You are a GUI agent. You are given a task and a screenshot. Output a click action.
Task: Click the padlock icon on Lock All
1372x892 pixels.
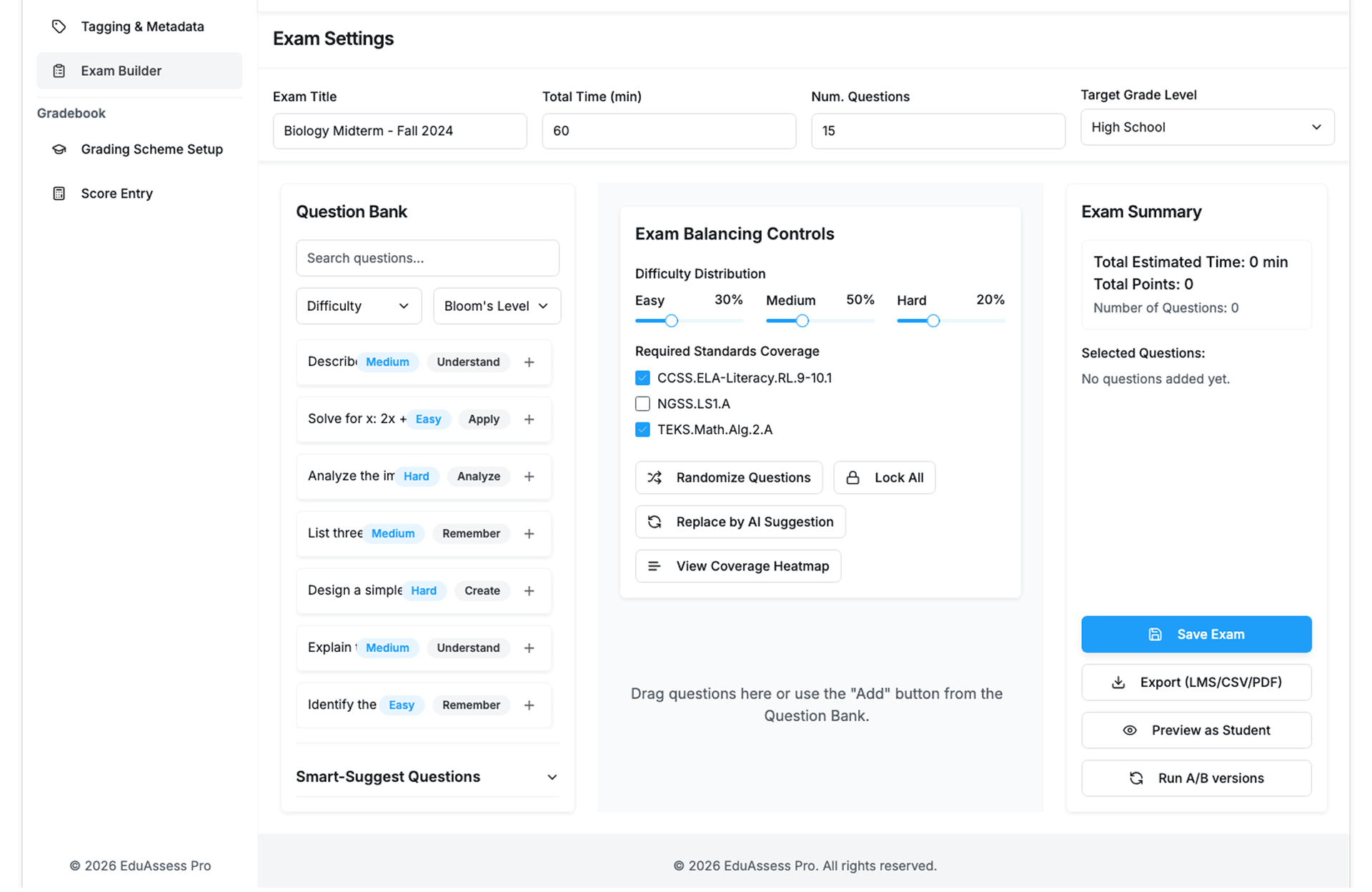(852, 477)
